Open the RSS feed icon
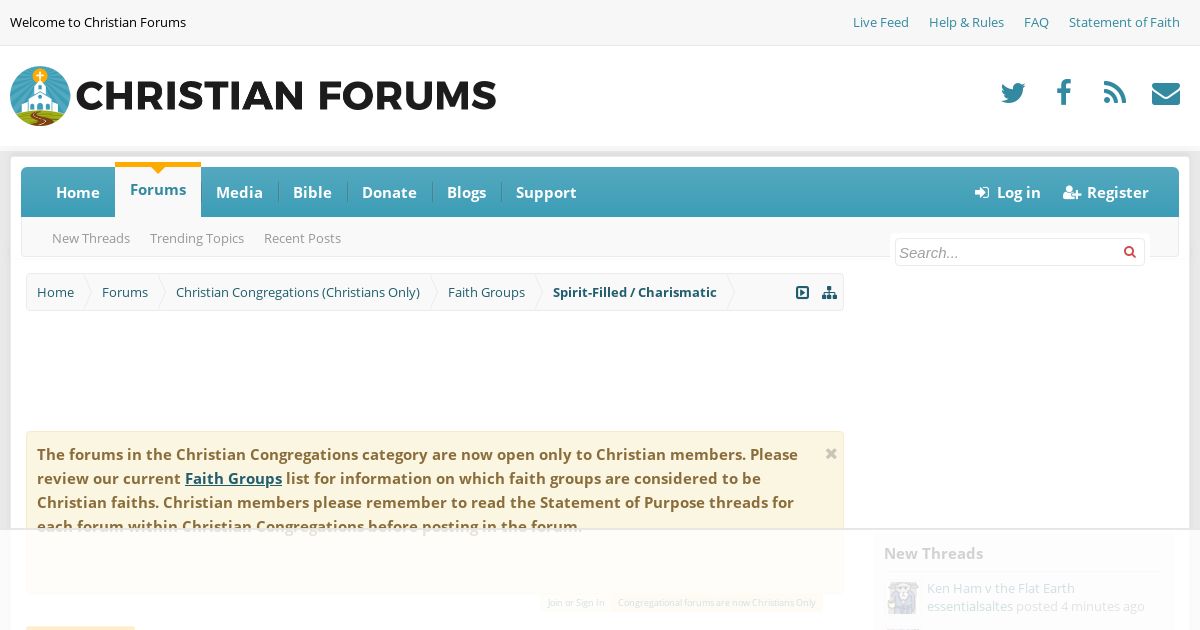1200x630 pixels. coord(1115,93)
